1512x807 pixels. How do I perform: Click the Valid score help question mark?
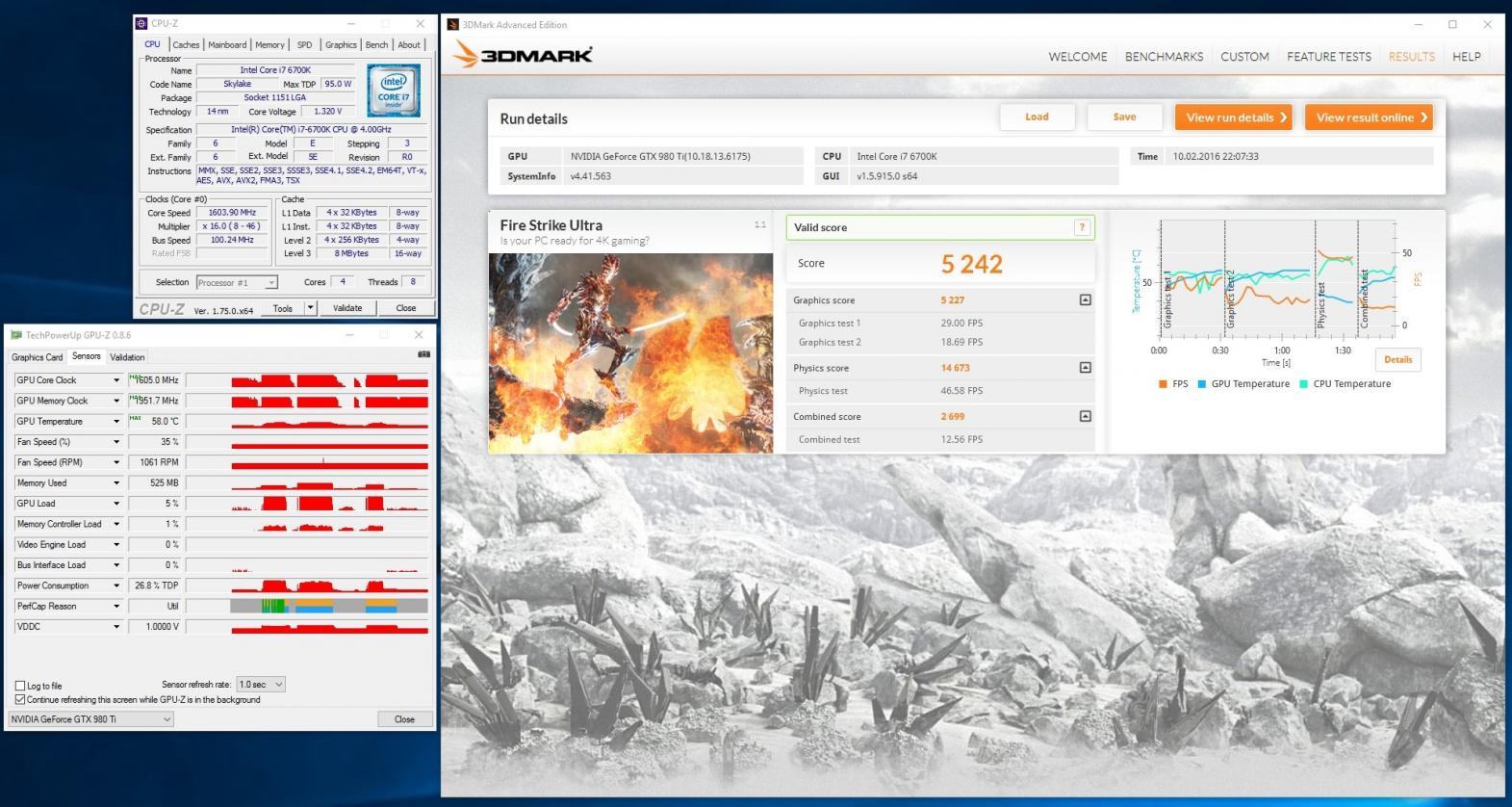pos(1082,227)
